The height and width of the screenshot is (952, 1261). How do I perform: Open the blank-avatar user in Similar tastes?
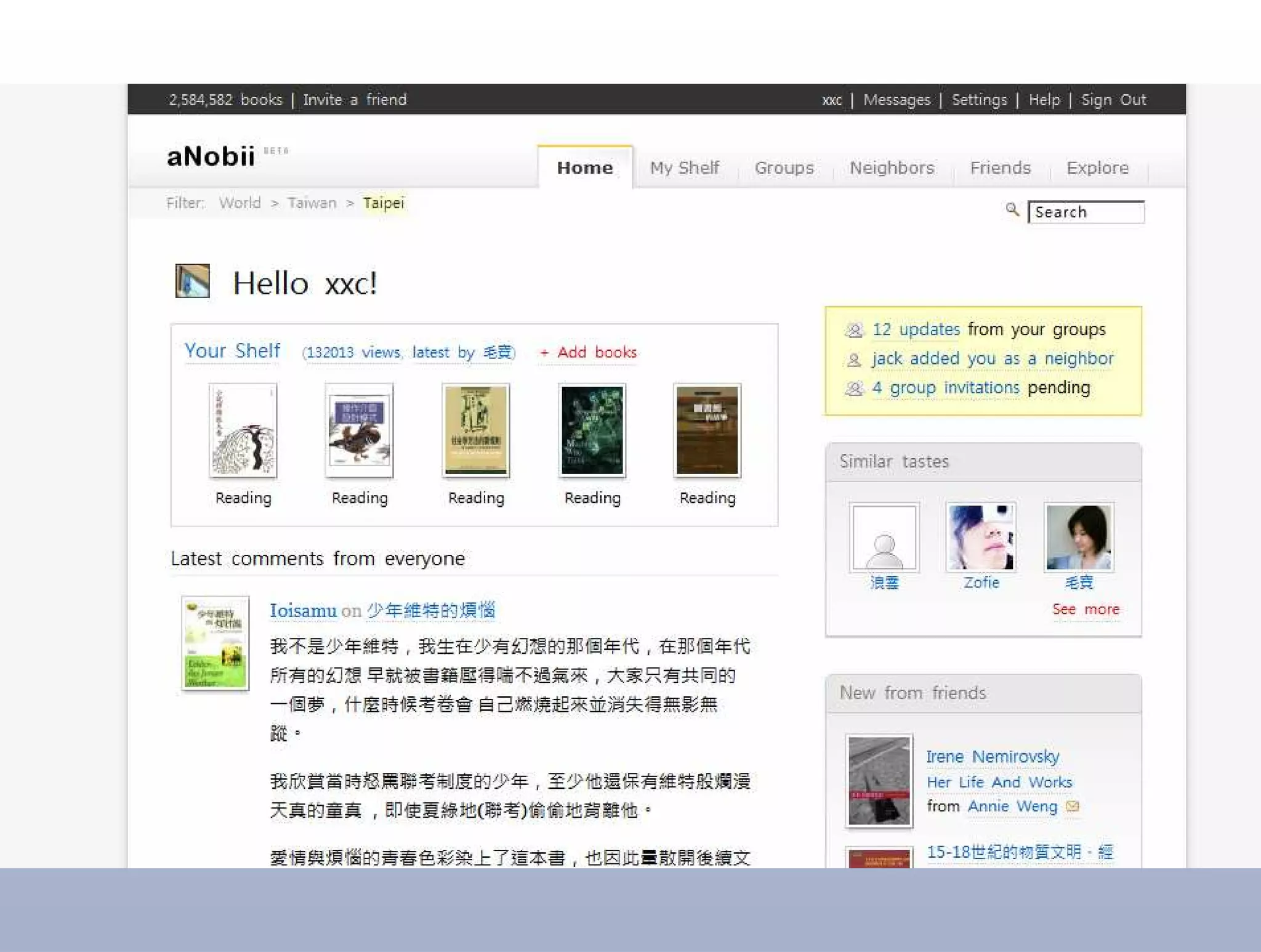click(884, 538)
